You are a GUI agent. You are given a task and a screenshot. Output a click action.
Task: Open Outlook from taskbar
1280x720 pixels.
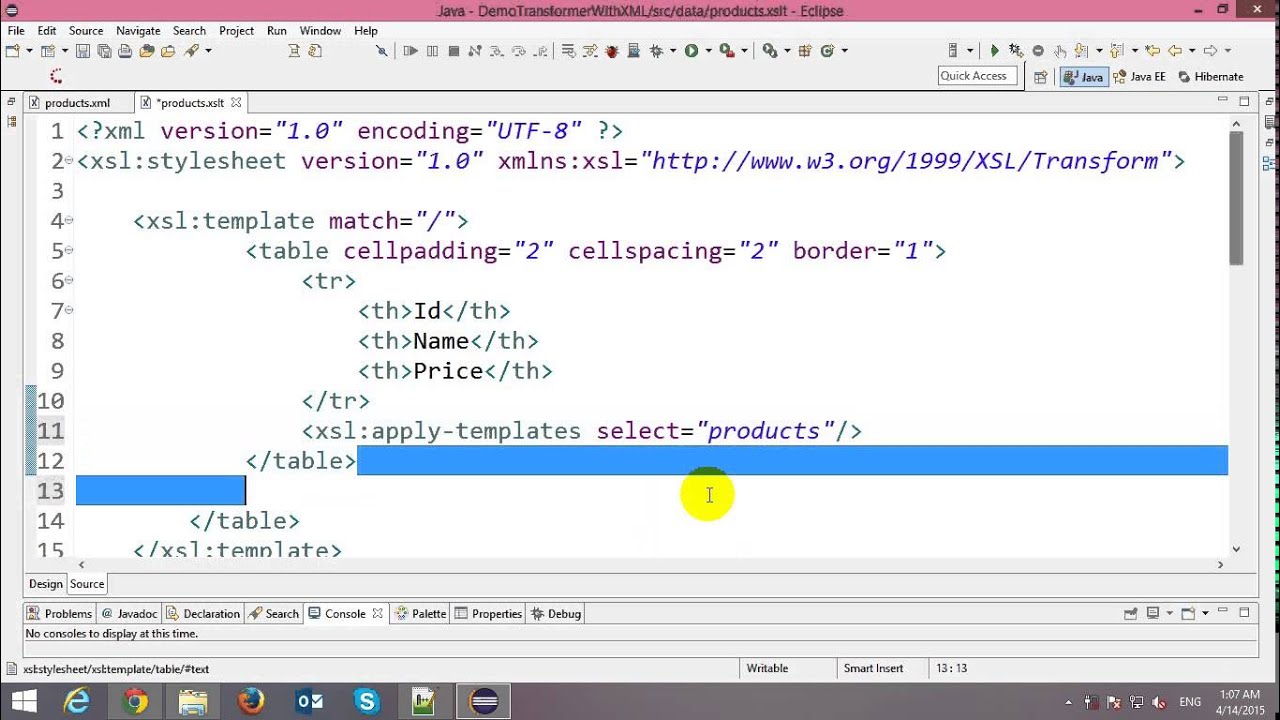pos(309,702)
